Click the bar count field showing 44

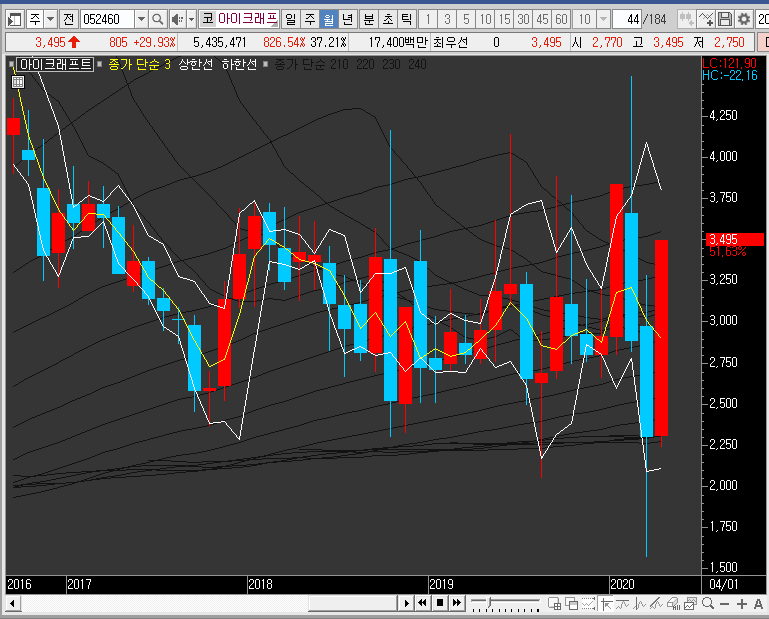click(627, 20)
